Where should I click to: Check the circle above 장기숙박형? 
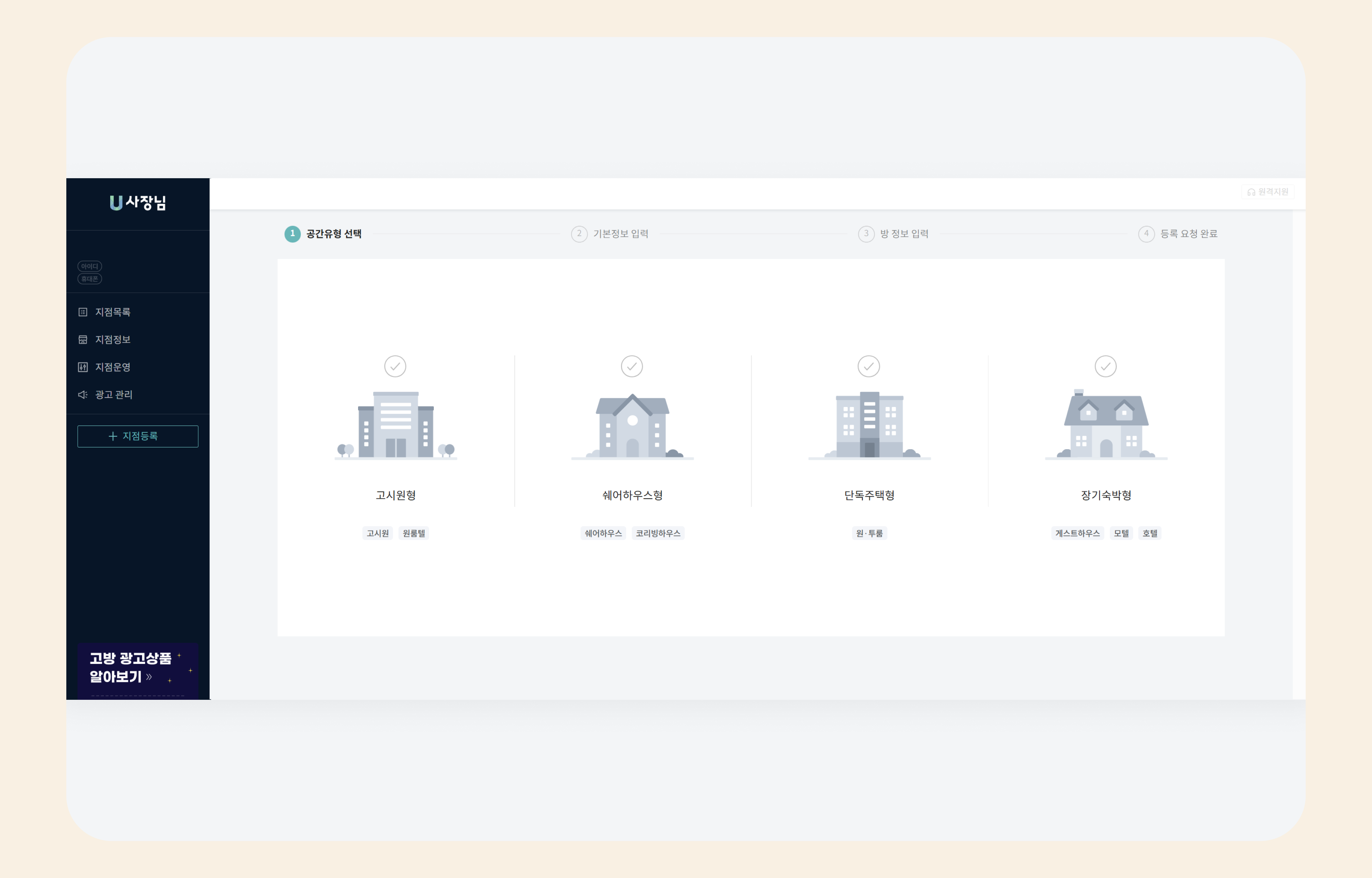click(1105, 366)
